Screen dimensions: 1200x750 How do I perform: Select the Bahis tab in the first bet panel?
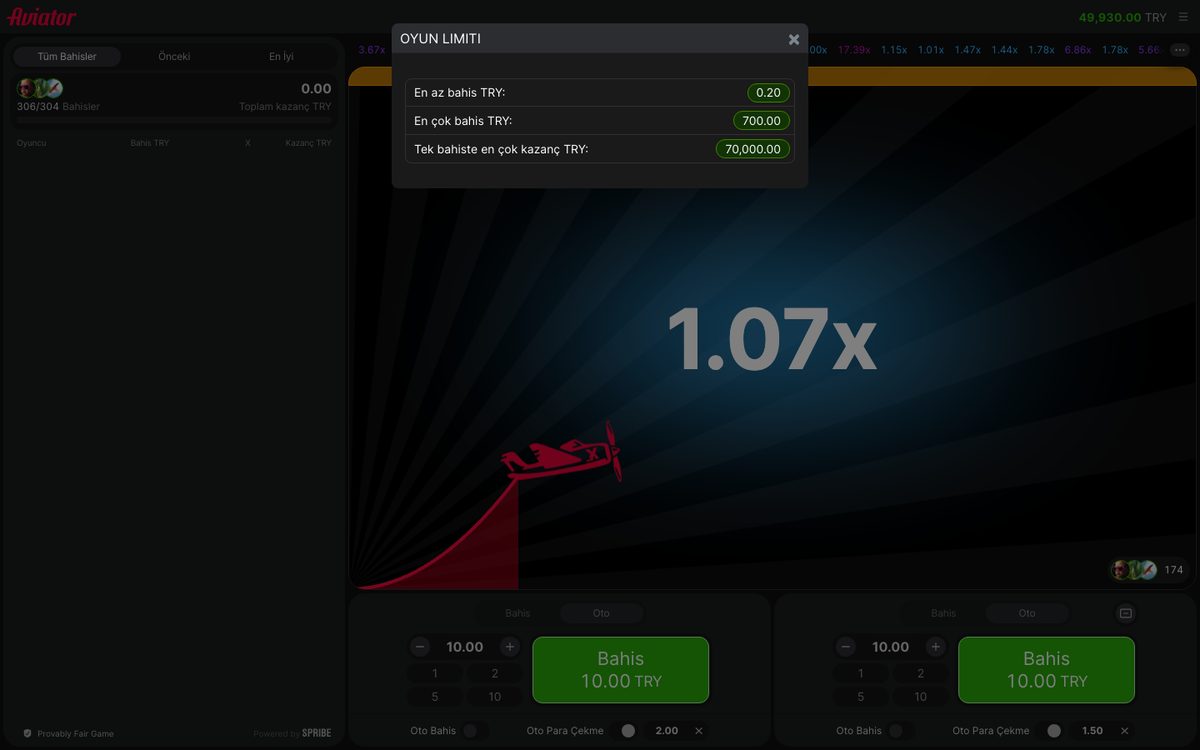pos(518,613)
